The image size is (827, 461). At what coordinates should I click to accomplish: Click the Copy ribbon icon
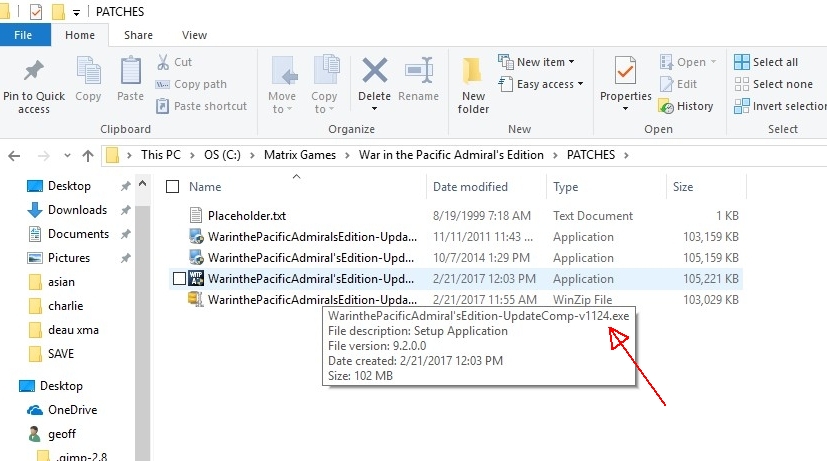88,71
